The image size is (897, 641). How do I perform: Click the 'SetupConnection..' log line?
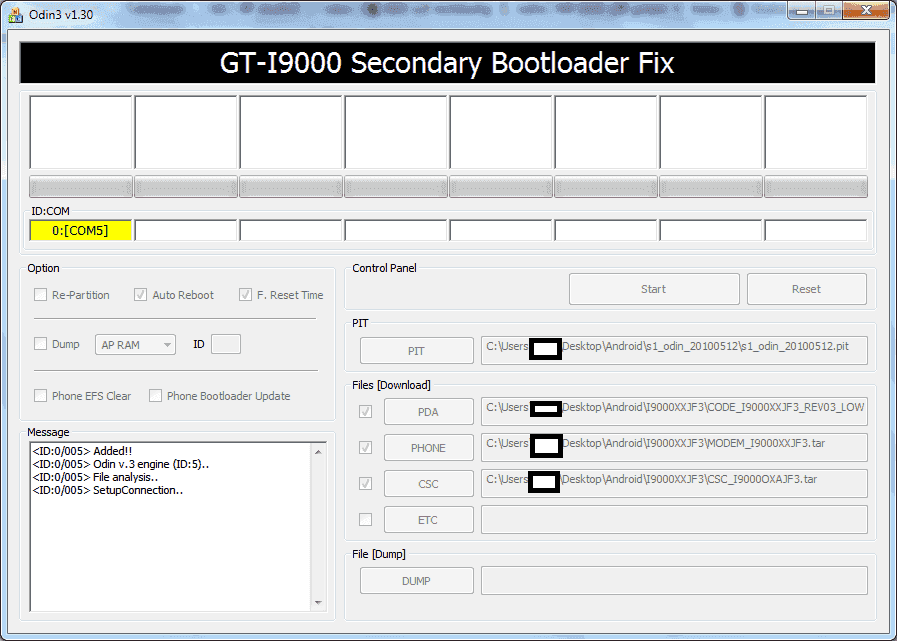tap(108, 490)
